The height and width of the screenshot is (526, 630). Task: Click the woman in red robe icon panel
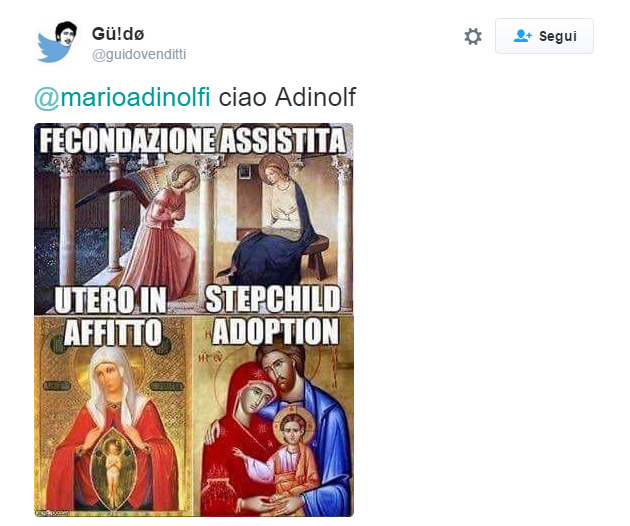(x=112, y=432)
